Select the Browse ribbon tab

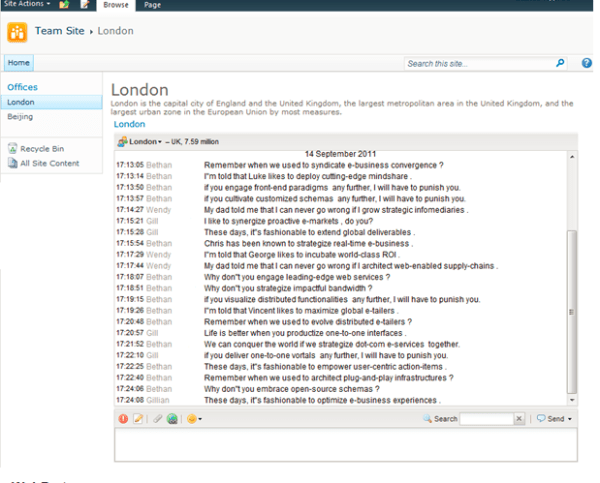pyautogui.click(x=117, y=5)
